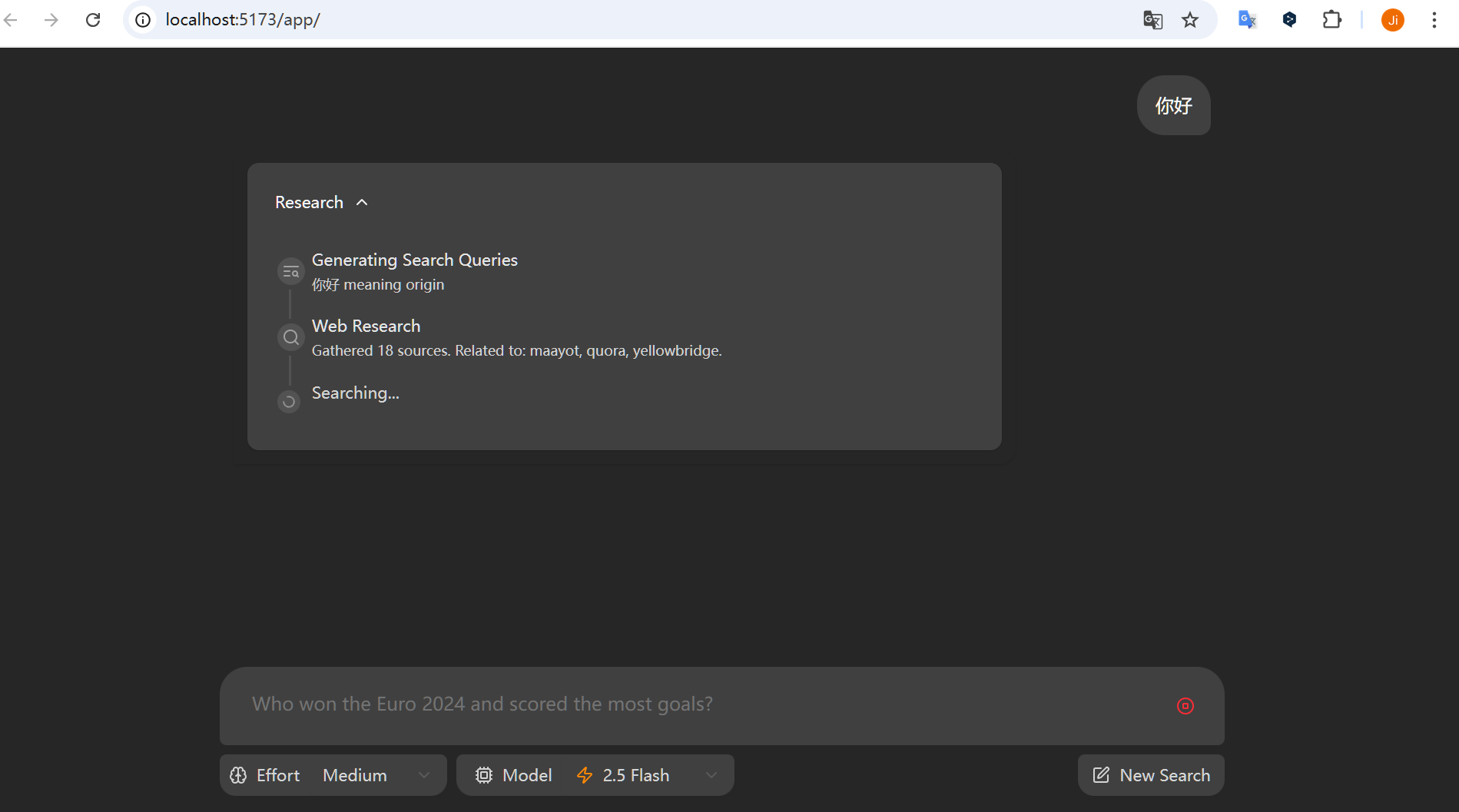This screenshot has height=812, width=1459.
Task: Click the browser back arrow
Action: 12,20
